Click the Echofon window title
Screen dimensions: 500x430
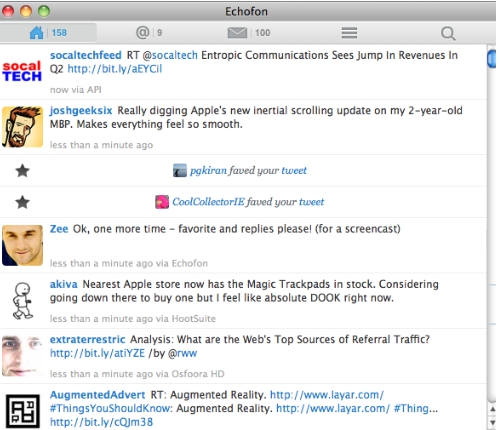pos(246,12)
